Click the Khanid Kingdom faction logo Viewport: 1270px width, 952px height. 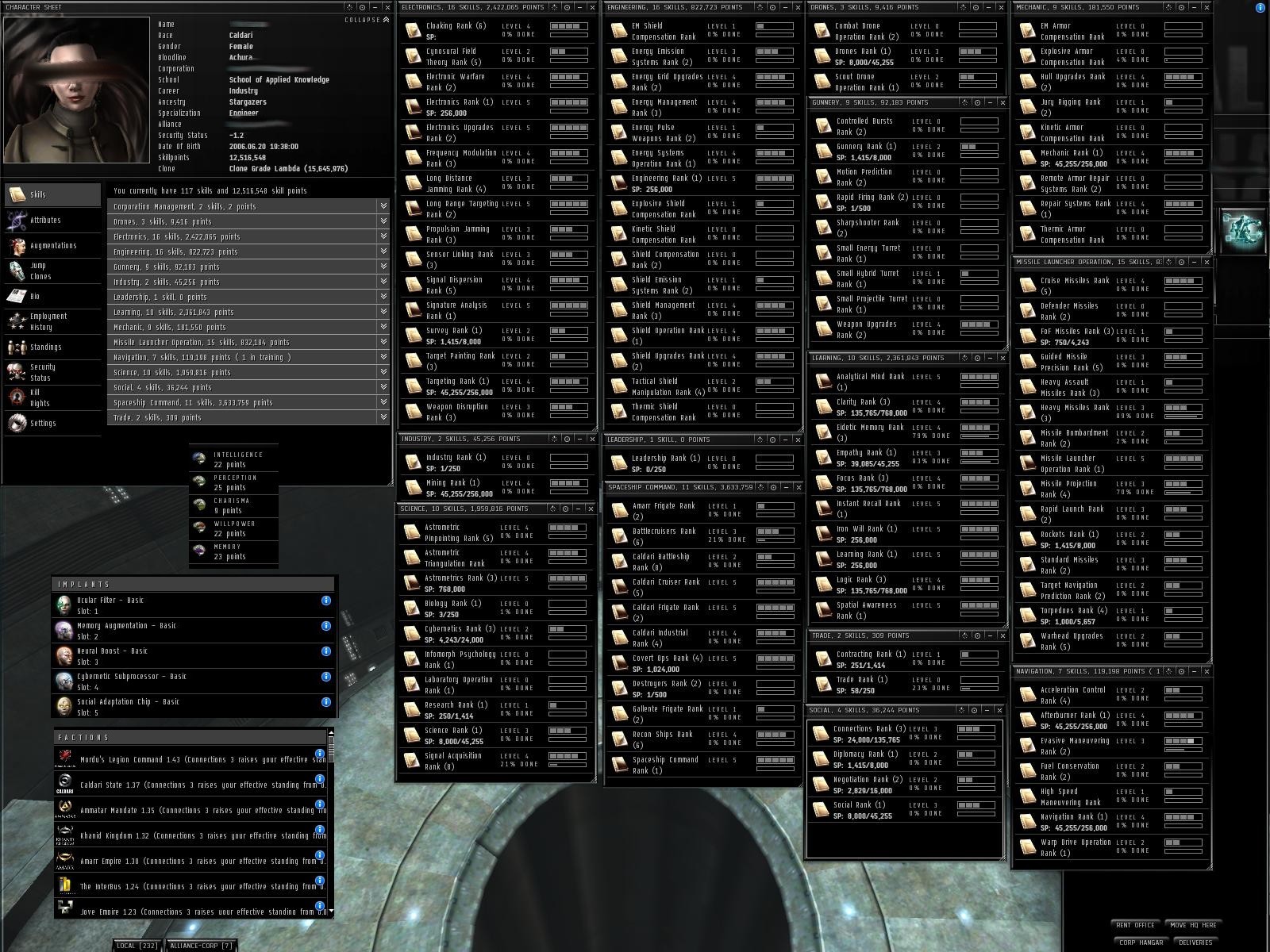[65, 835]
